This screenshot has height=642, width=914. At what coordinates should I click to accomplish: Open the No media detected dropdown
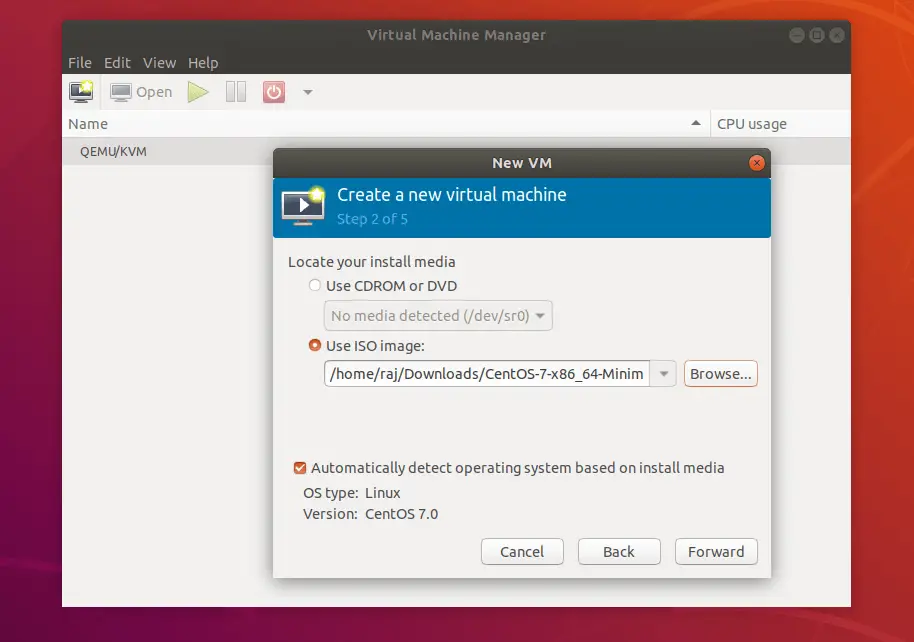click(x=438, y=315)
